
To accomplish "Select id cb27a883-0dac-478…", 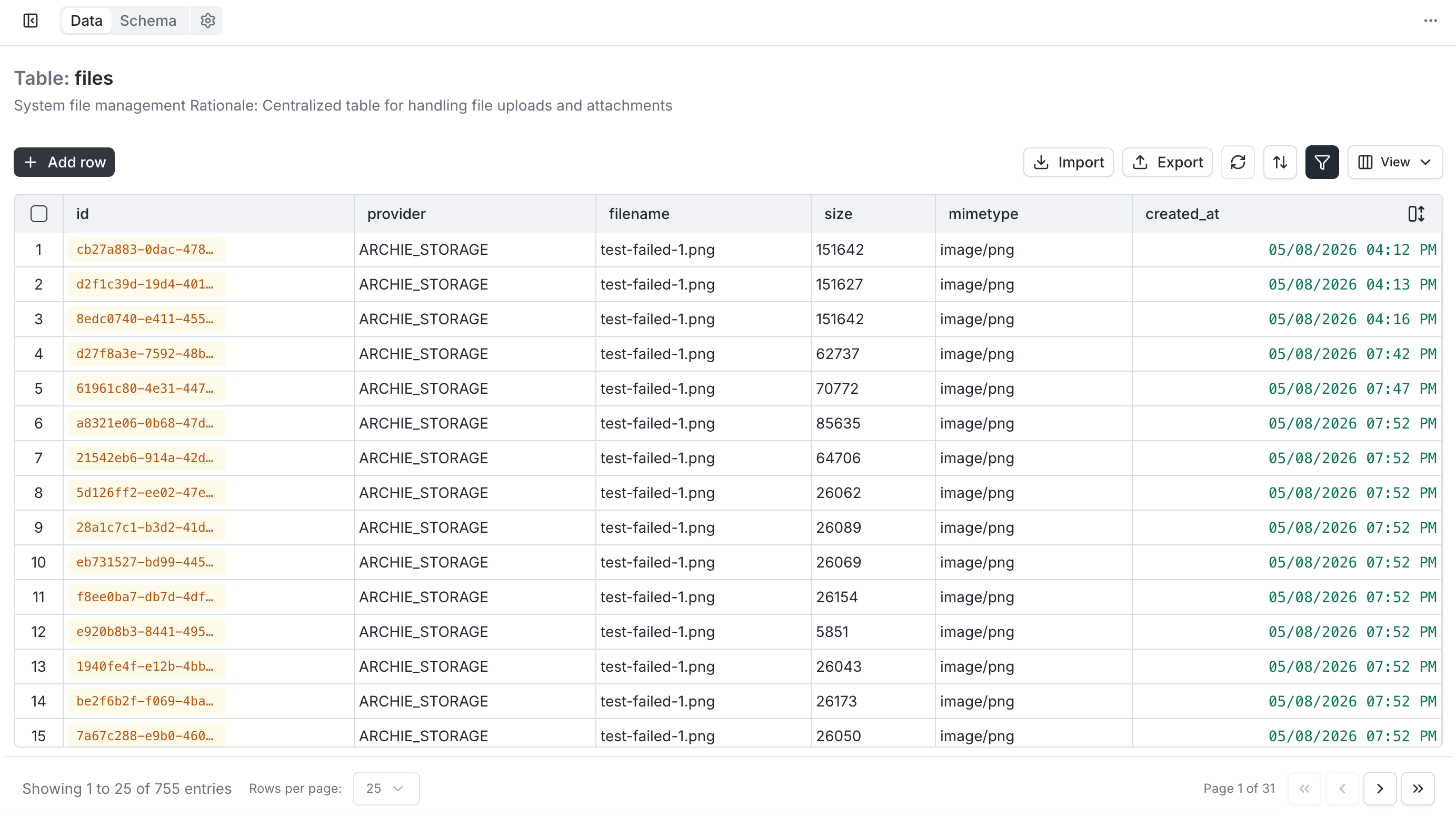I will pos(146,250).
